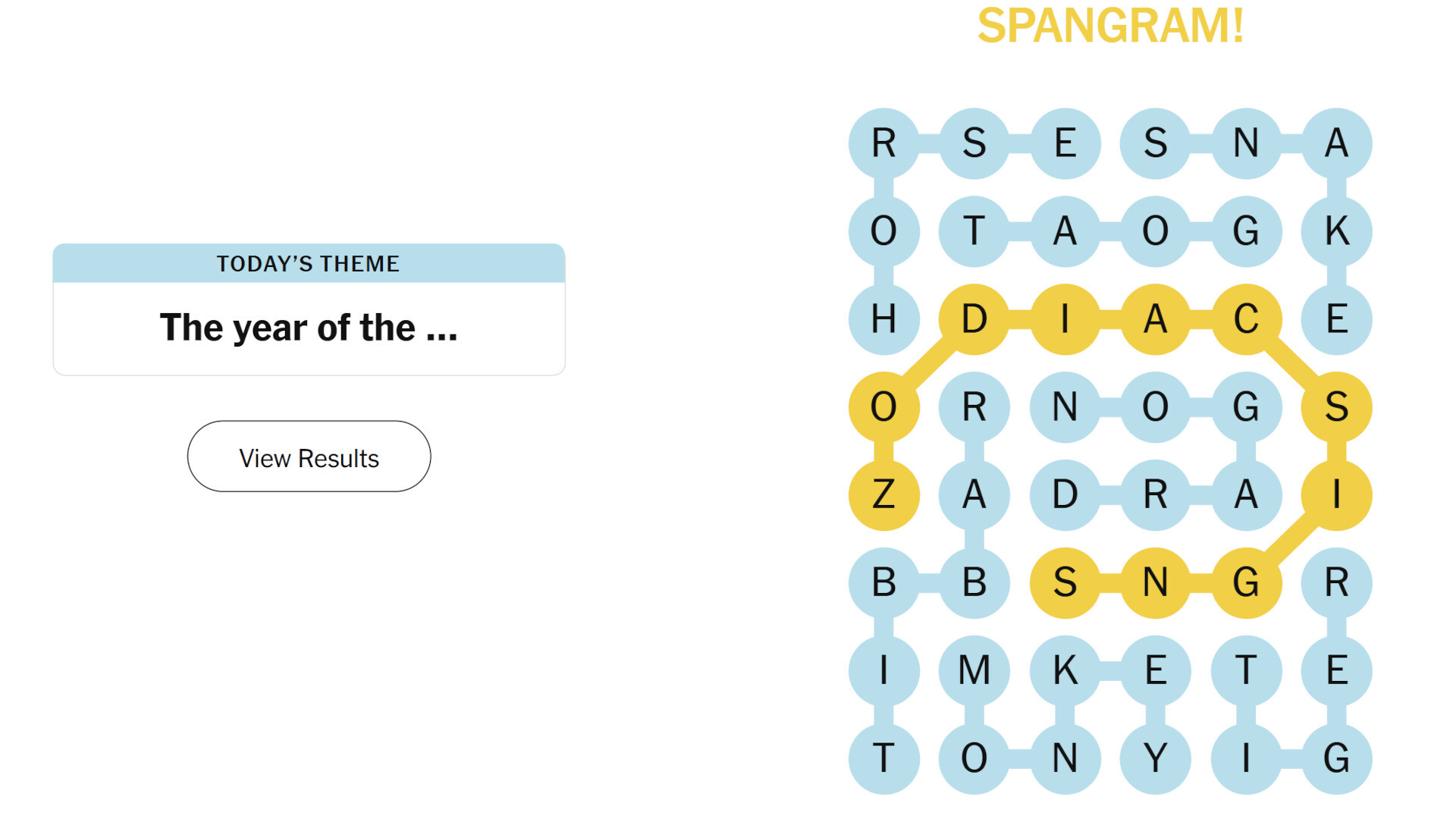Viewport: 1456px width, 819px height.
Task: Click the K tile in MONKEY
Action: [x=1065, y=670]
